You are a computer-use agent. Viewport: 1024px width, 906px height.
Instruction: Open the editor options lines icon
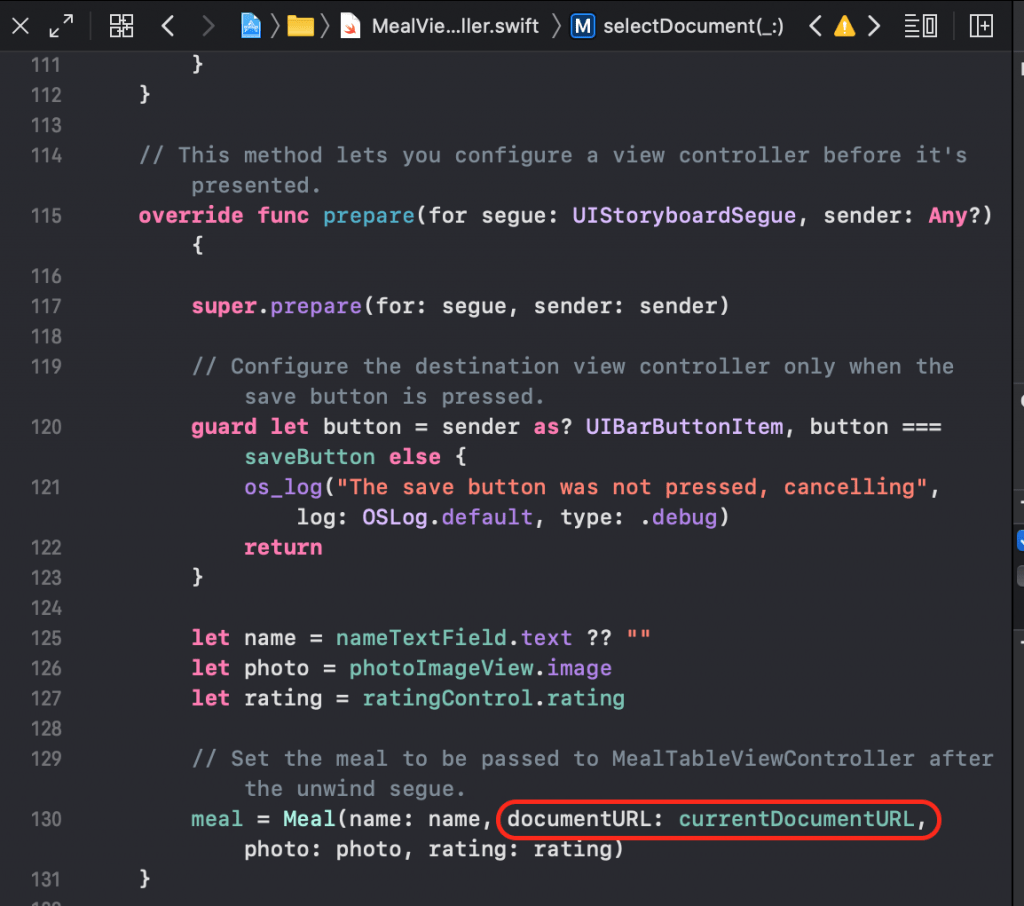coord(920,26)
